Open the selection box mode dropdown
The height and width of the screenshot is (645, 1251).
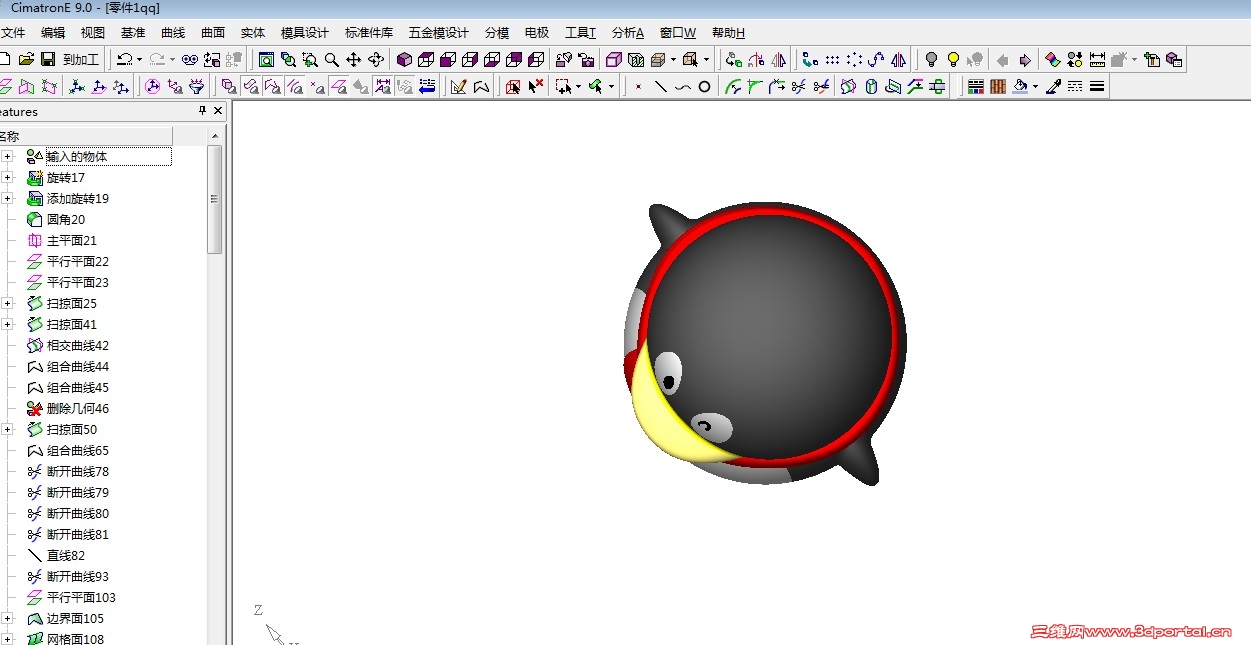pos(578,87)
